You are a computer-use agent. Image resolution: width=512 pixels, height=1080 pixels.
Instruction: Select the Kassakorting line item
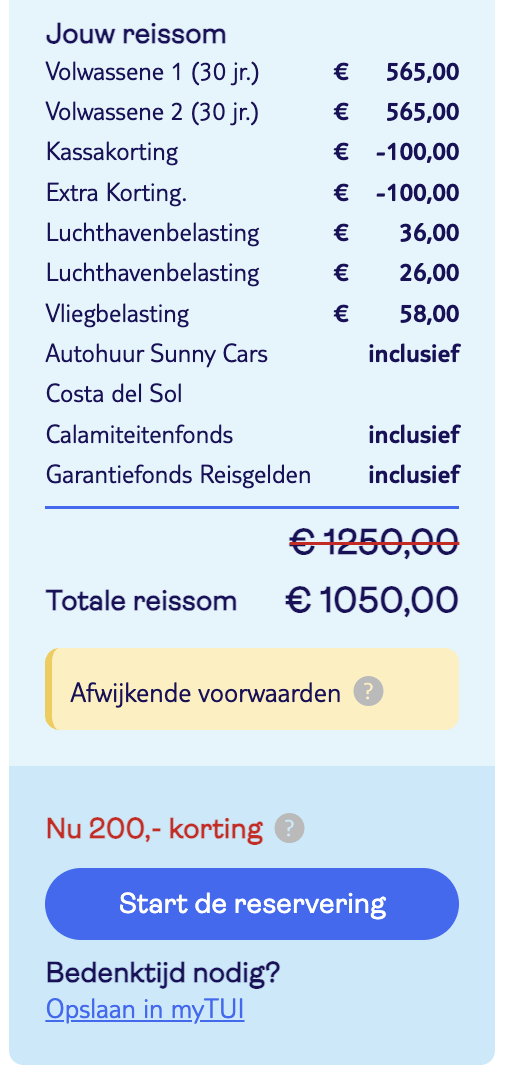(252, 152)
